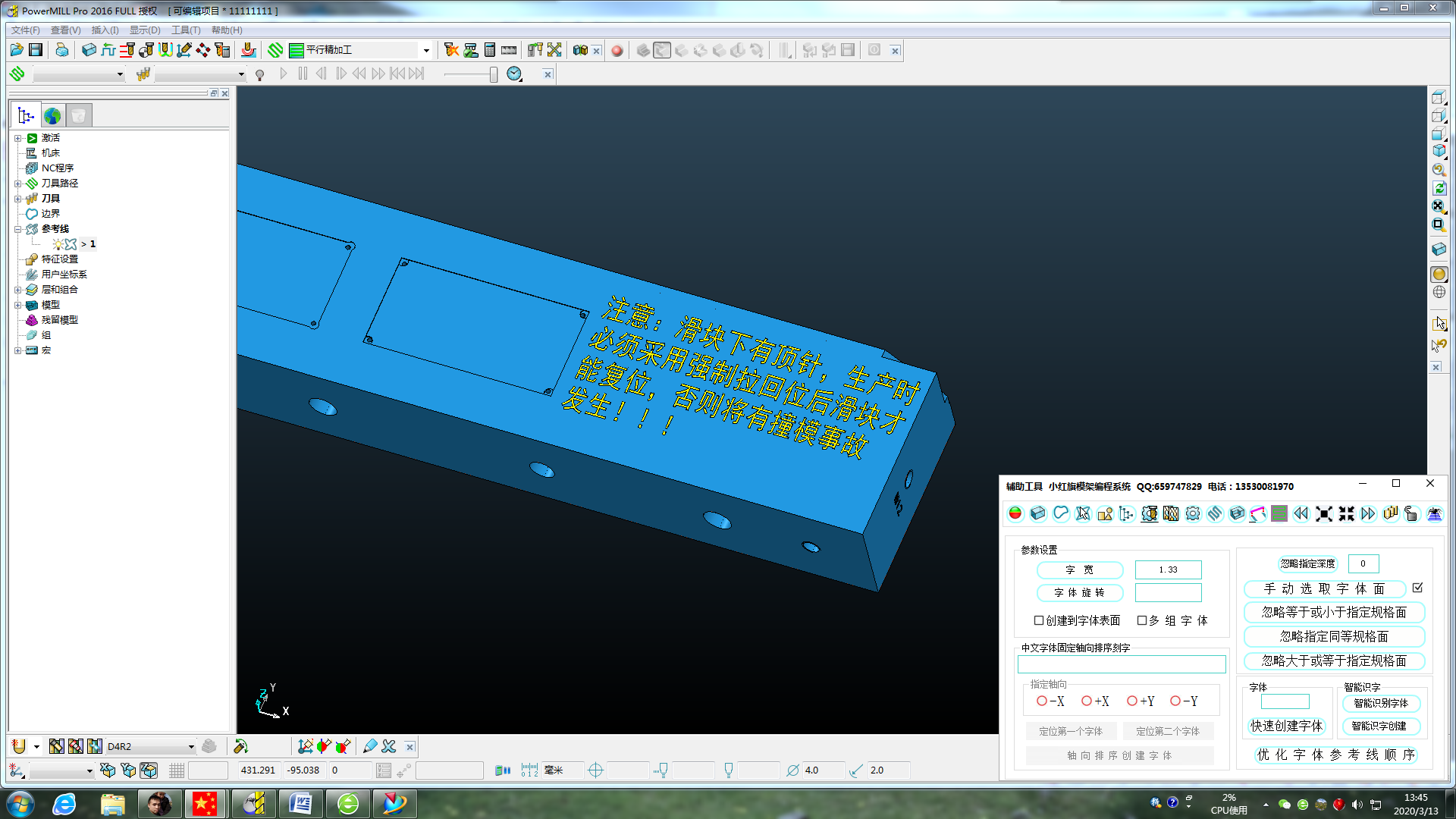Click the Save project floppy icon
Screen dimensions: 1456x819
pyautogui.click(x=36, y=50)
